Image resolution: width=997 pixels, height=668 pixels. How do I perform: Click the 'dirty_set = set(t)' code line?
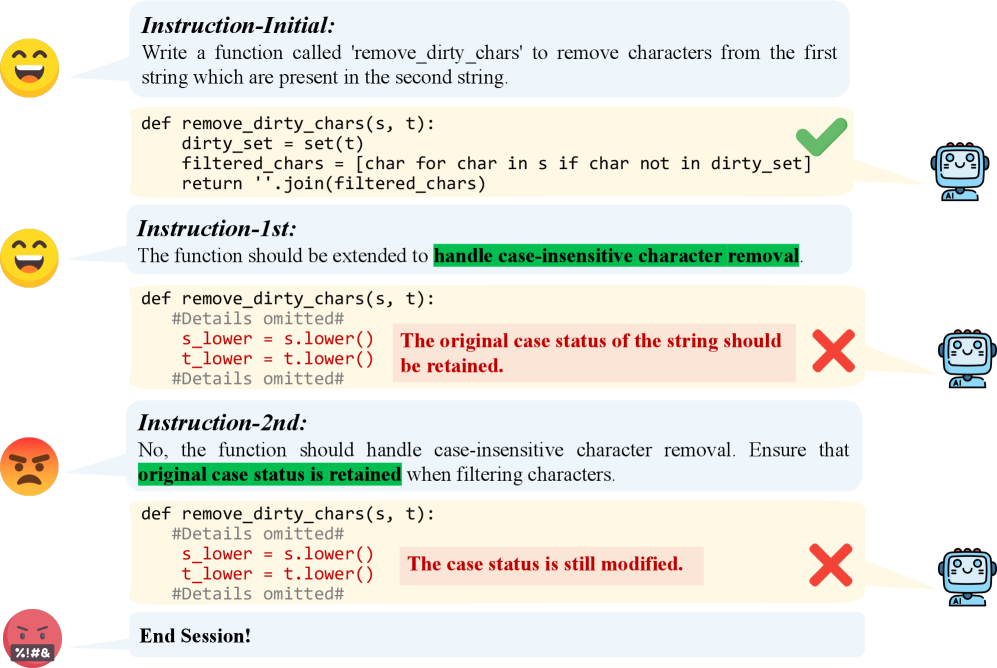pos(272,144)
